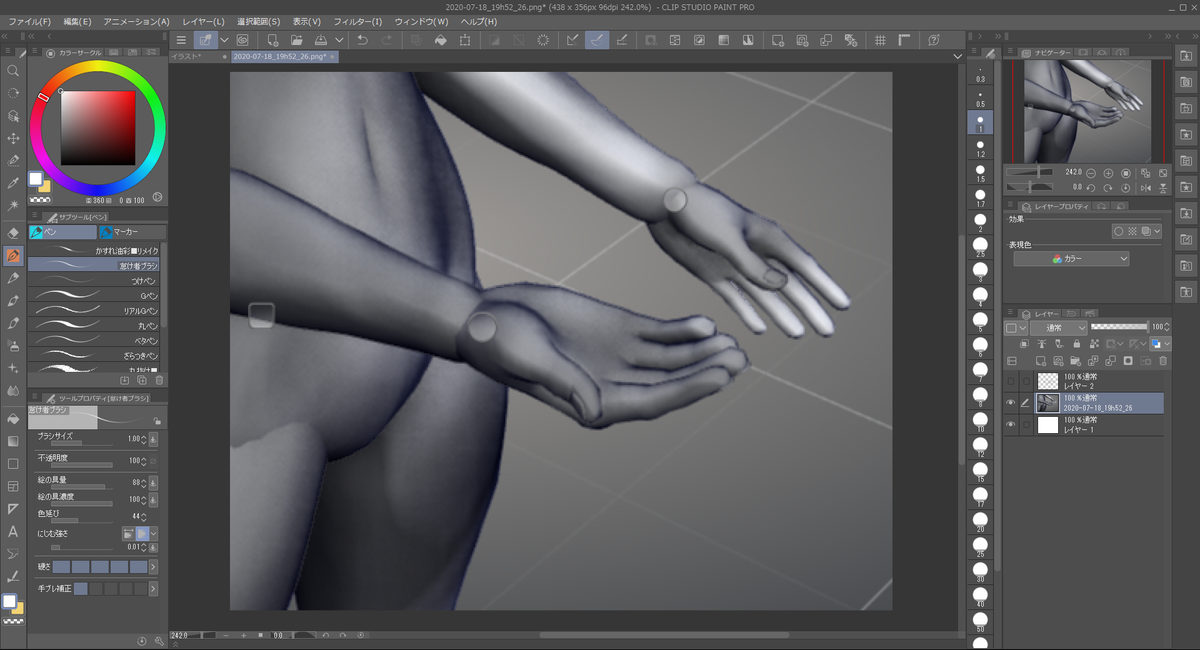Adjust the layer opacity slider in the Layer panel
Screen dimensions: 1200x650
[1119, 327]
